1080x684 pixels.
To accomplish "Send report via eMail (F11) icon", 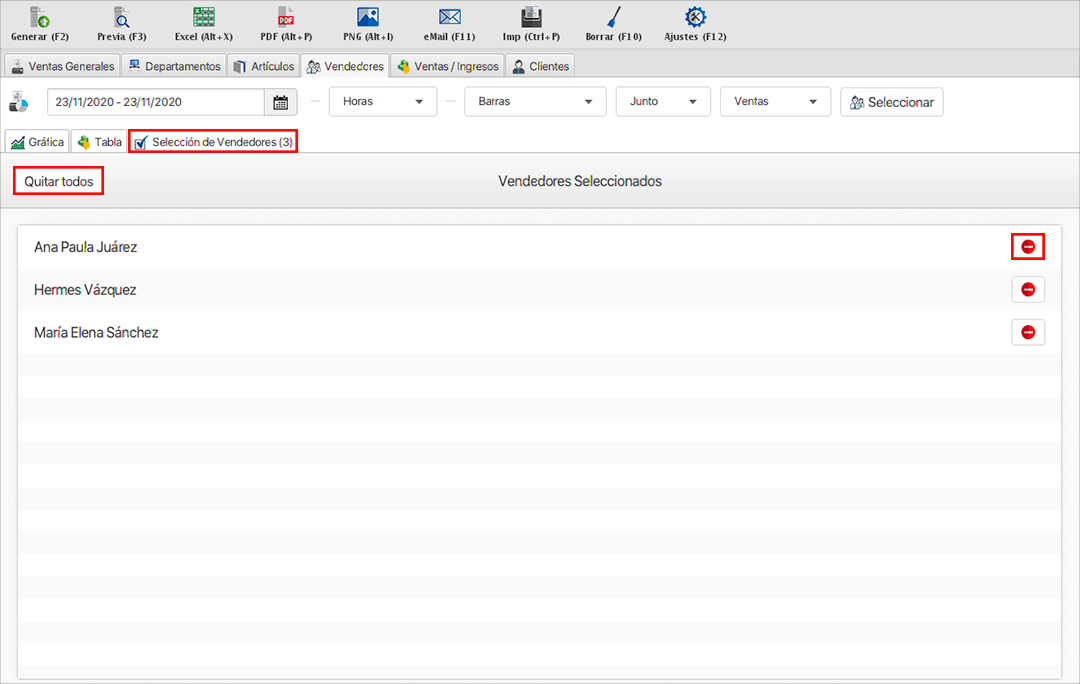I will click(449, 18).
